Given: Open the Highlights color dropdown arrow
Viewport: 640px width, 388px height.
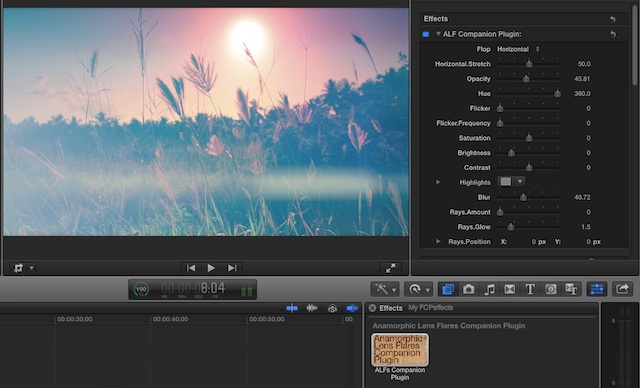Looking at the screenshot, I should 520,182.
